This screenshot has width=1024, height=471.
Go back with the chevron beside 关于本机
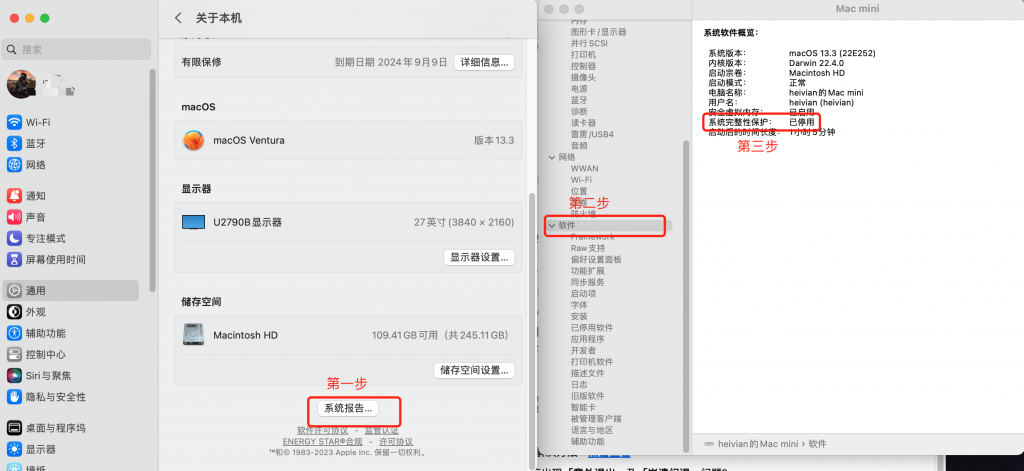click(178, 18)
